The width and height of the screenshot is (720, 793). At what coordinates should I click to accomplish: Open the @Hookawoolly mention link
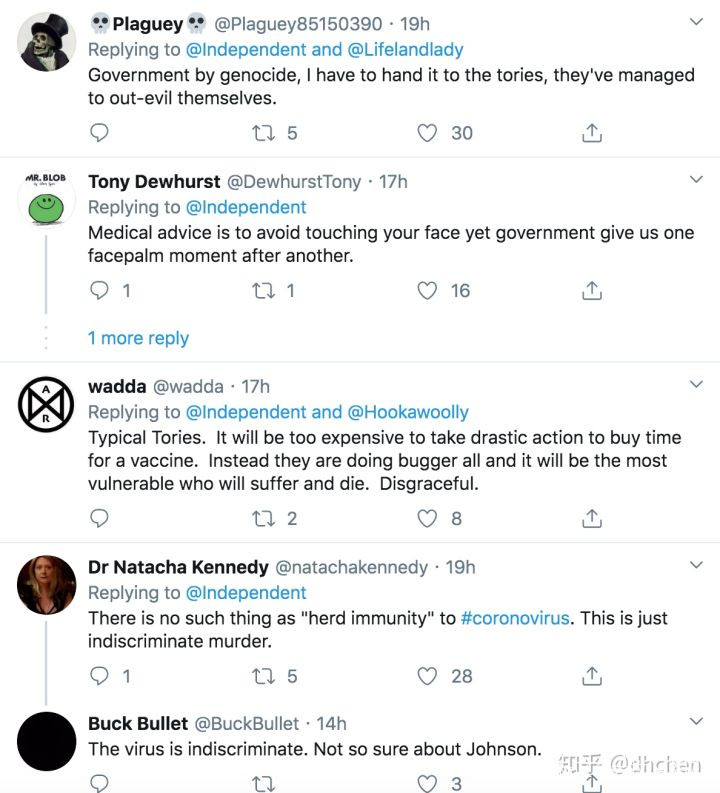tap(407, 412)
